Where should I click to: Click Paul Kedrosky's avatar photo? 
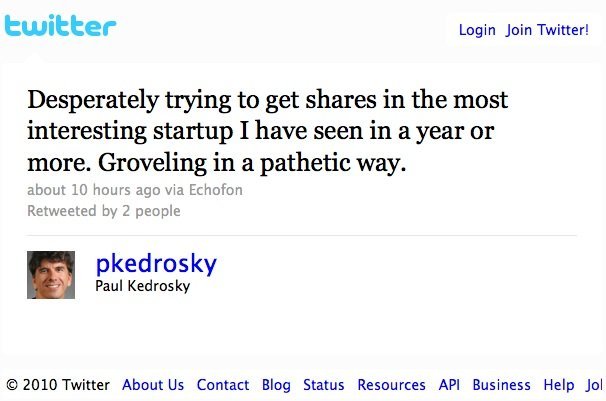(x=51, y=274)
